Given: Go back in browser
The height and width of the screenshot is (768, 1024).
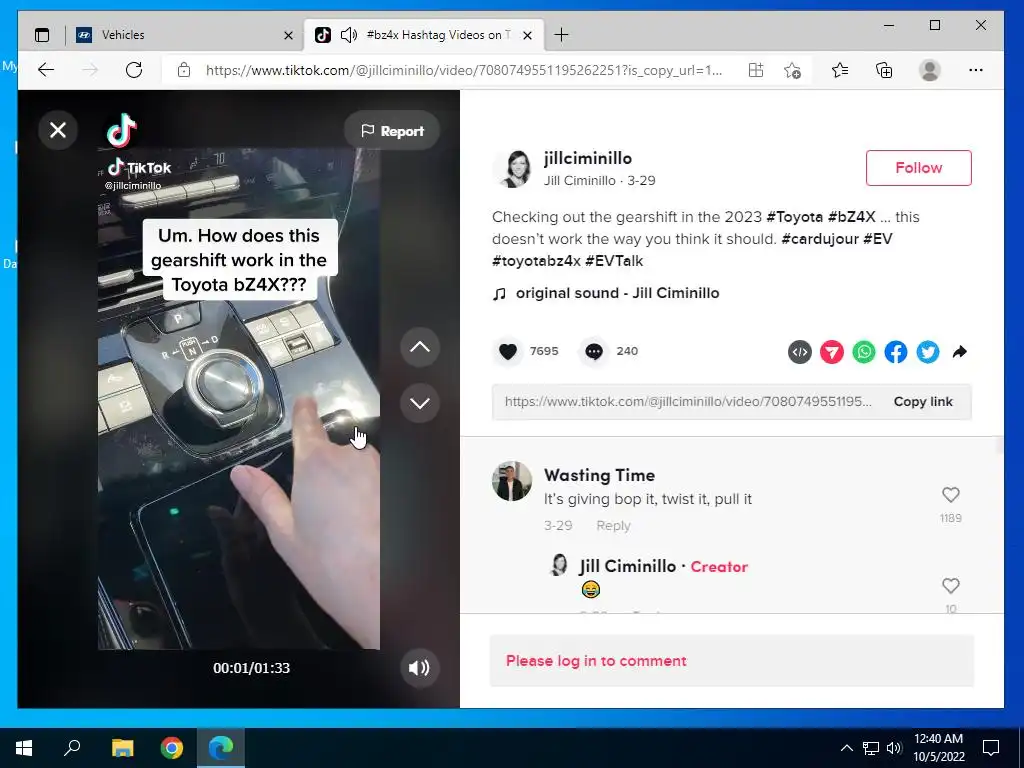Looking at the screenshot, I should (46, 70).
